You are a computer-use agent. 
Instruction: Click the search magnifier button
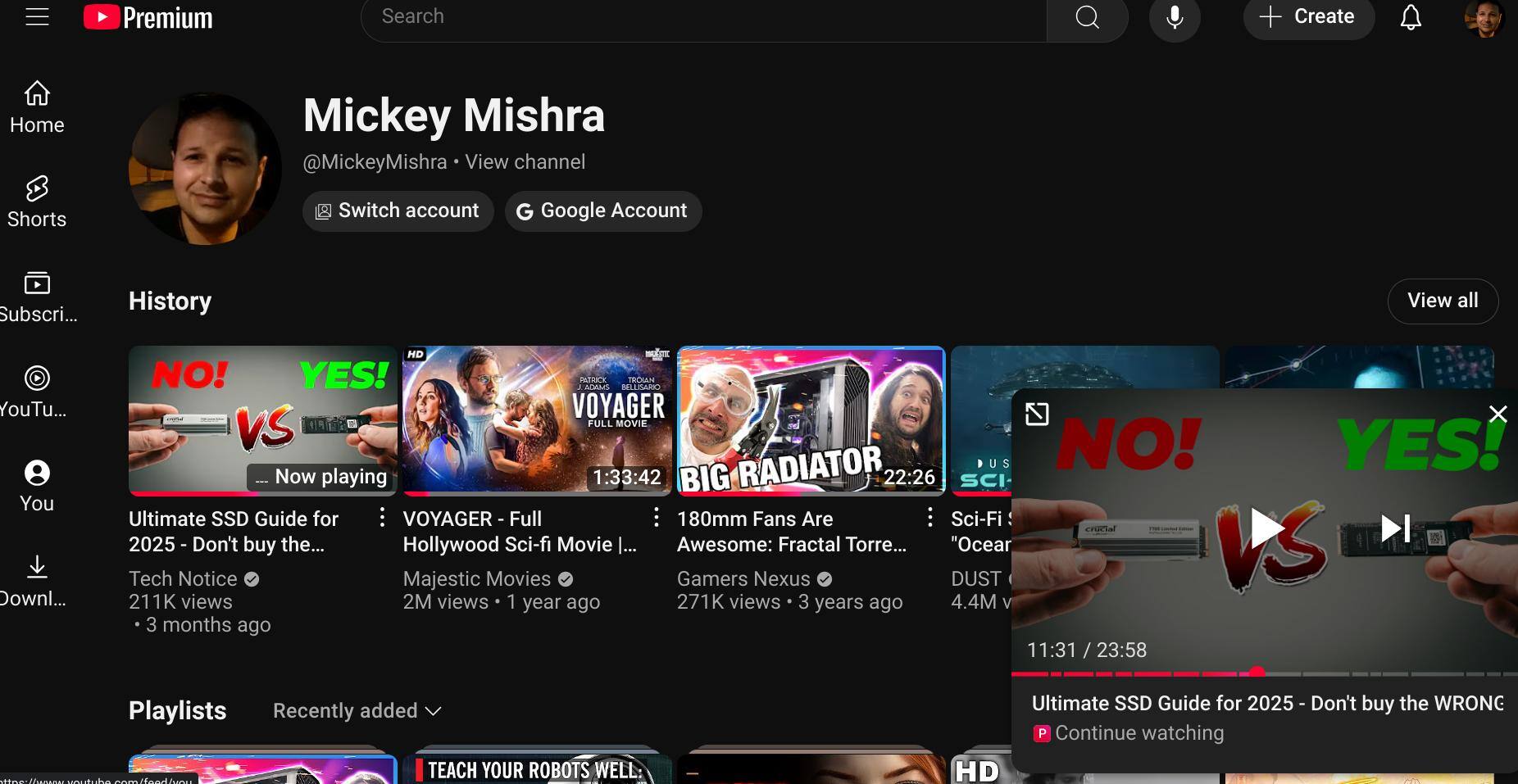(1087, 17)
